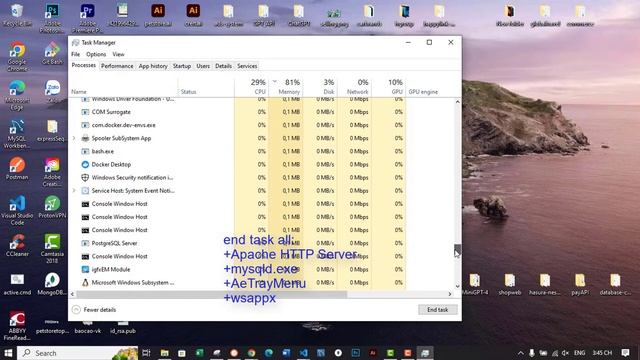Switch to the Users tab
Image resolution: width=640 pixels, height=360 pixels.
(x=203, y=66)
